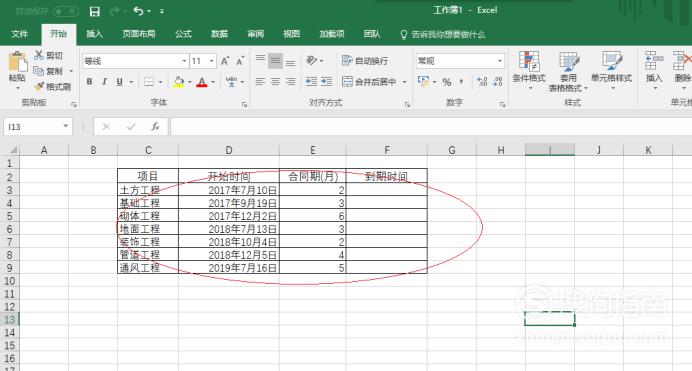Click the phonetic guide (文) icon
This screenshot has width=692, height=371.
pos(231,82)
